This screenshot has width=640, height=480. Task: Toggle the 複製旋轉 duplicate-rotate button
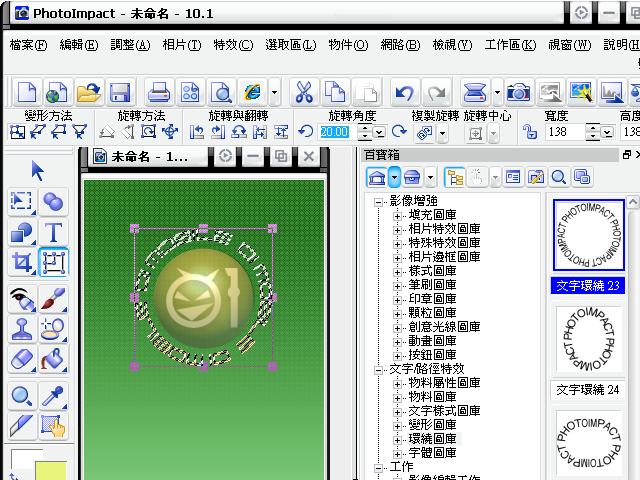tap(424, 133)
